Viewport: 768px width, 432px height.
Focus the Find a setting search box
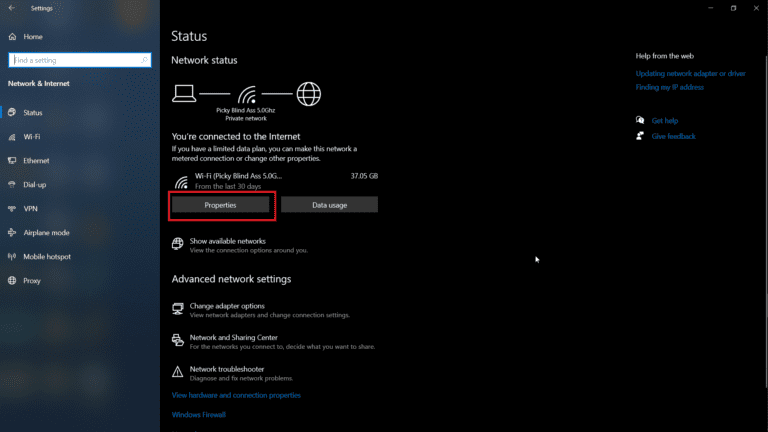[80, 60]
